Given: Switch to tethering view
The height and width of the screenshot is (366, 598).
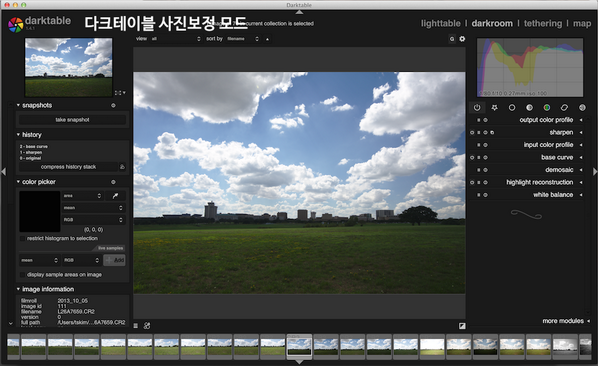Looking at the screenshot, I should (543, 24).
